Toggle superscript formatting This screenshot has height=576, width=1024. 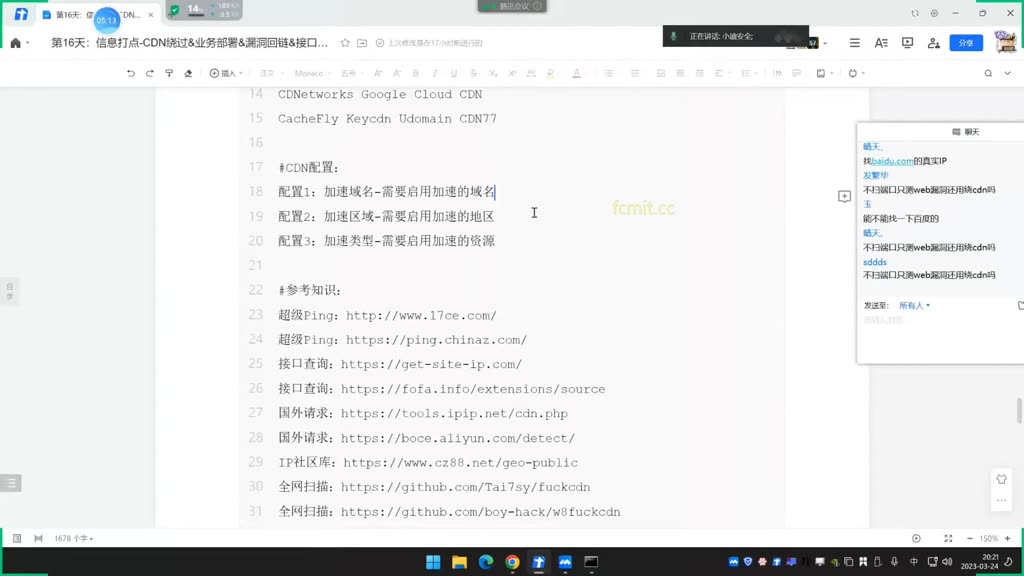[x=512, y=73]
